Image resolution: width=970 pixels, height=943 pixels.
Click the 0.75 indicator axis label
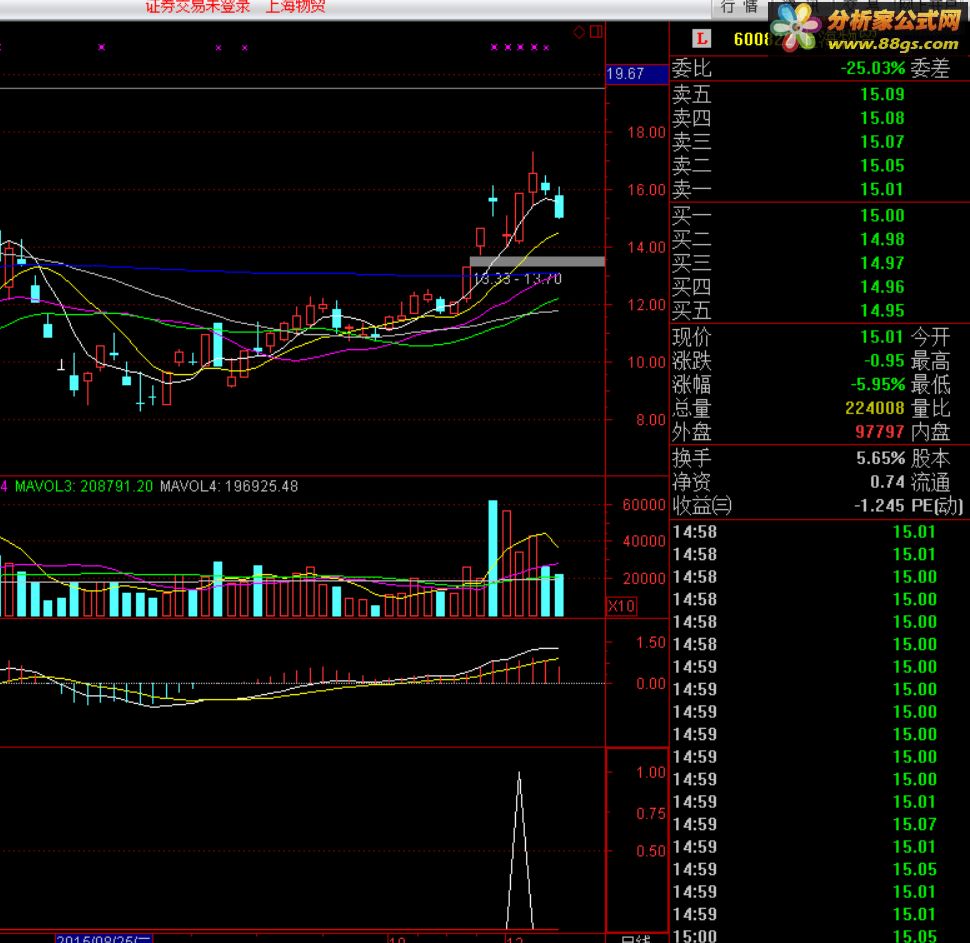[650, 814]
